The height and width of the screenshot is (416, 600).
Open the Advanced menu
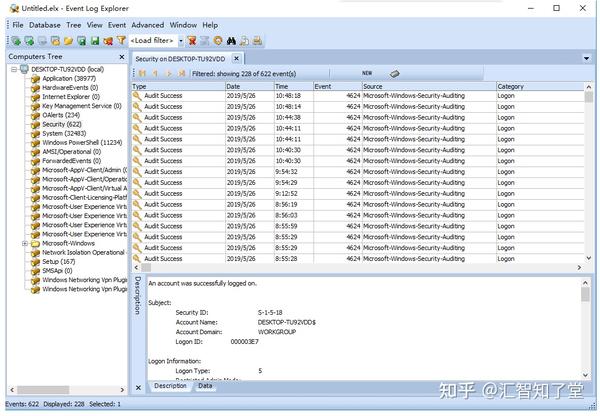[x=148, y=25]
